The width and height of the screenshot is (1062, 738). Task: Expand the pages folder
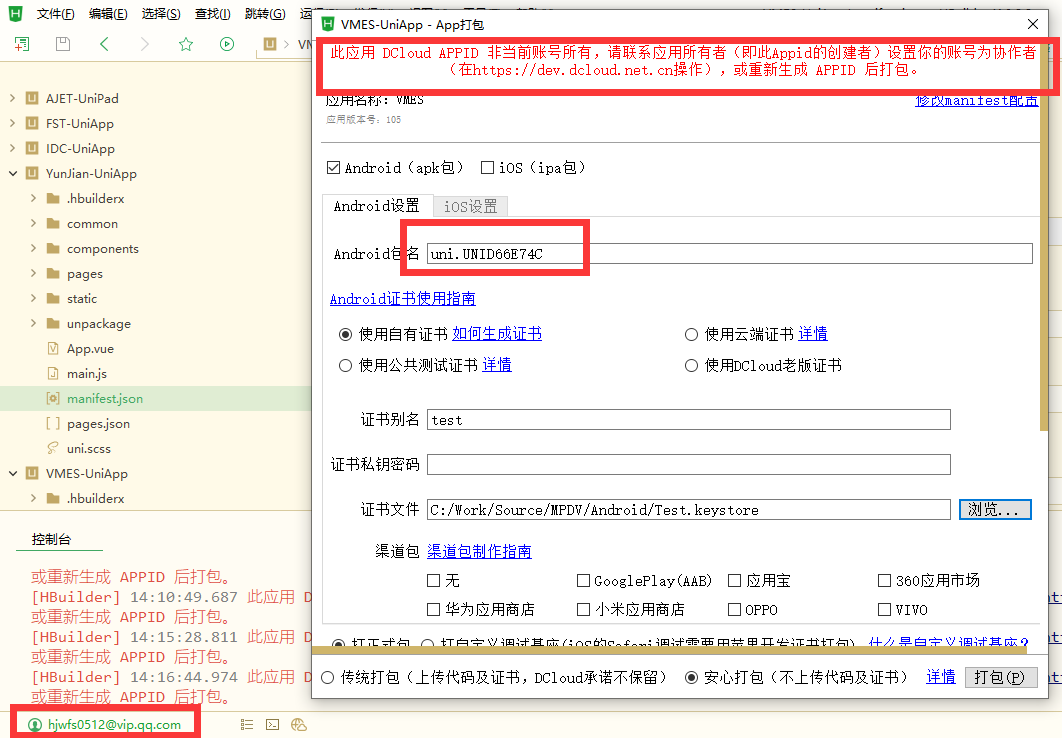[x=34, y=274]
